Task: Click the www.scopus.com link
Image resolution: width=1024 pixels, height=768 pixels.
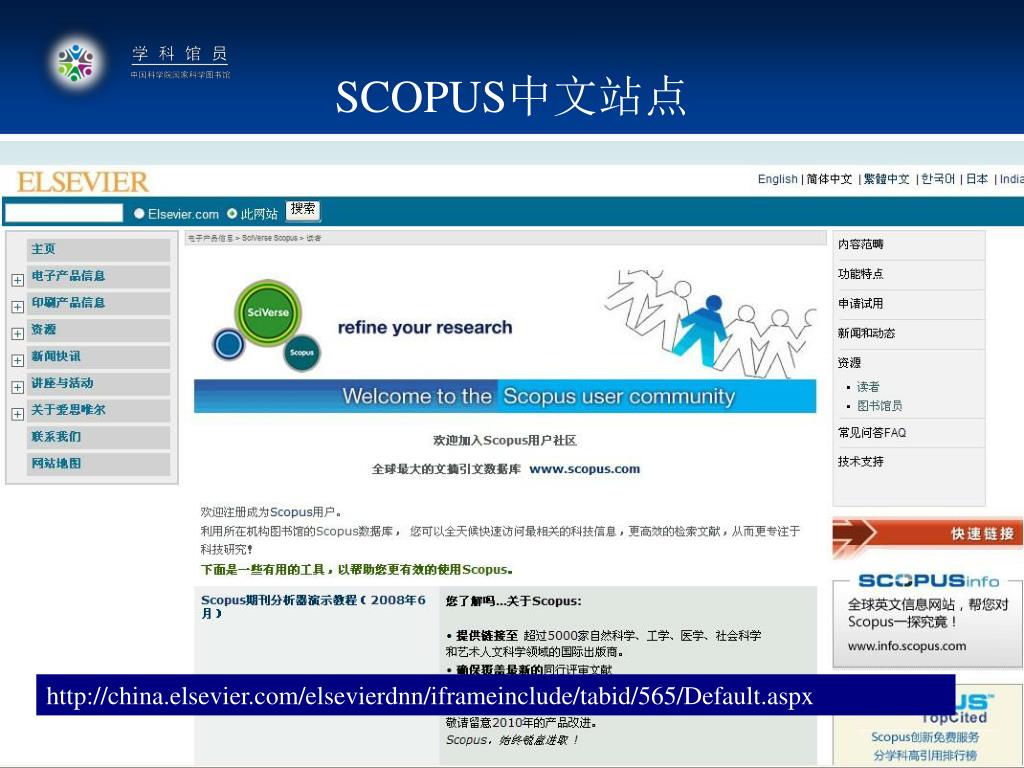Action: tap(584, 469)
